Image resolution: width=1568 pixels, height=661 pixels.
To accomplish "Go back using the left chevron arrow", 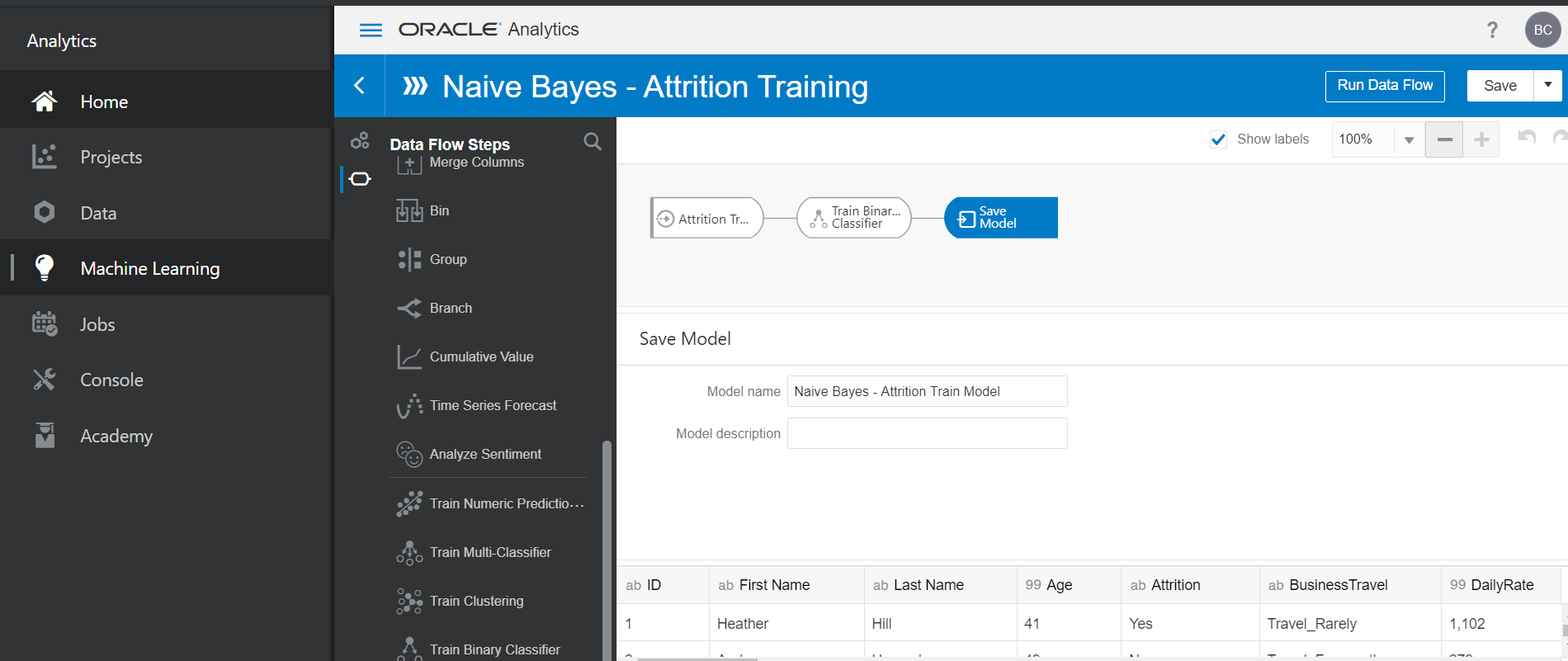I will coord(359,85).
